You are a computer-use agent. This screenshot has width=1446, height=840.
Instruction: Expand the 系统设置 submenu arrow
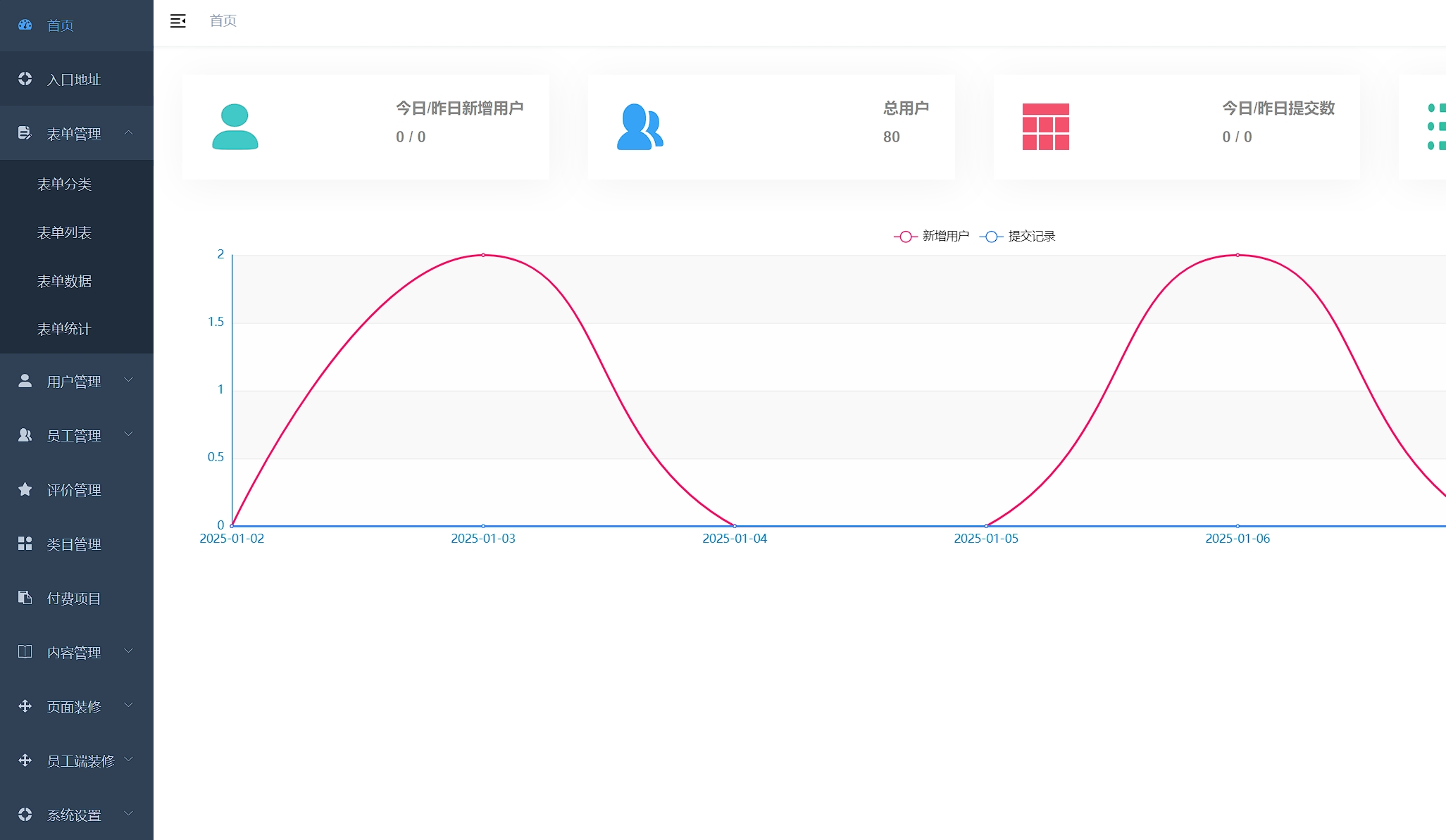coord(129,814)
